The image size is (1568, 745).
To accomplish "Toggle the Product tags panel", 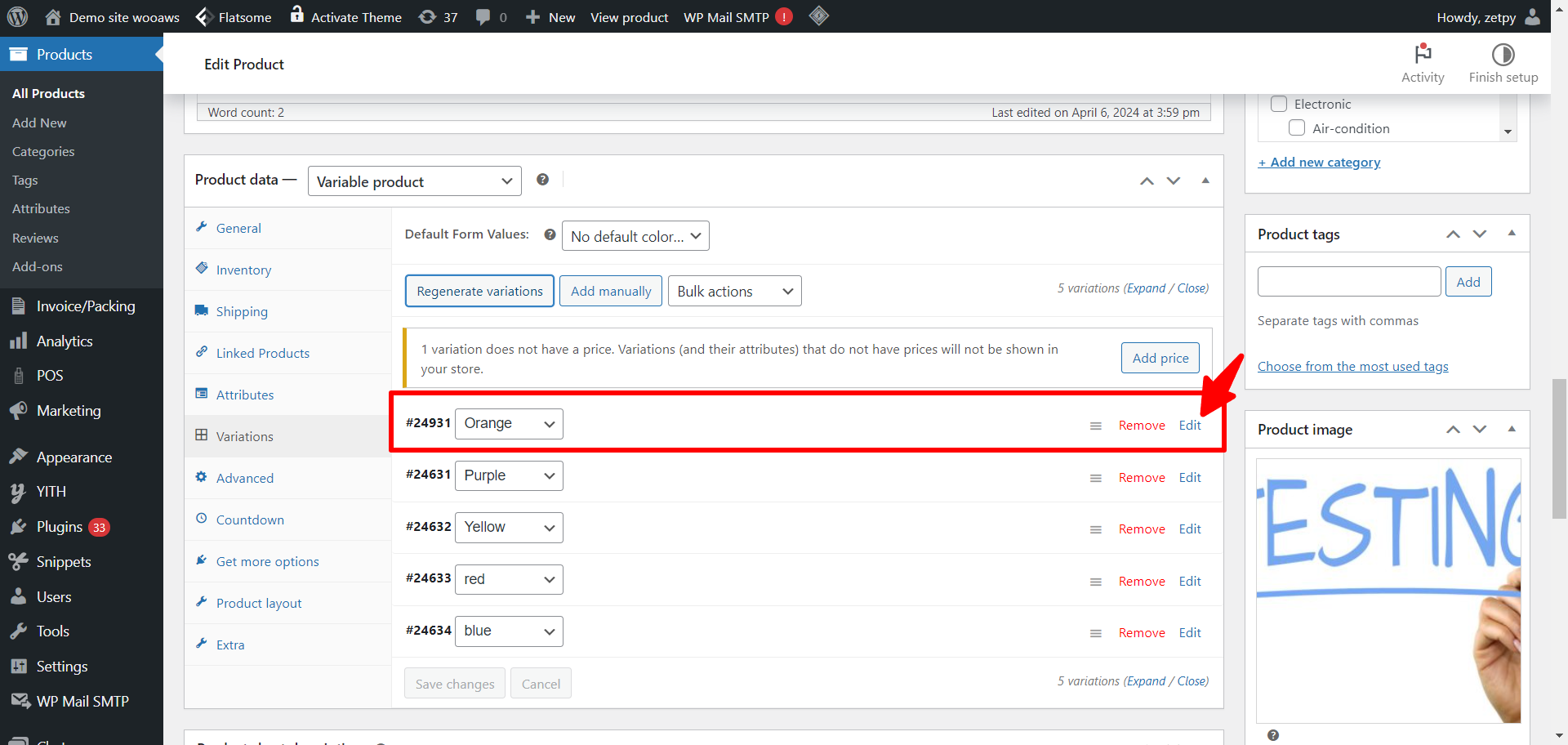I will [1512, 234].
